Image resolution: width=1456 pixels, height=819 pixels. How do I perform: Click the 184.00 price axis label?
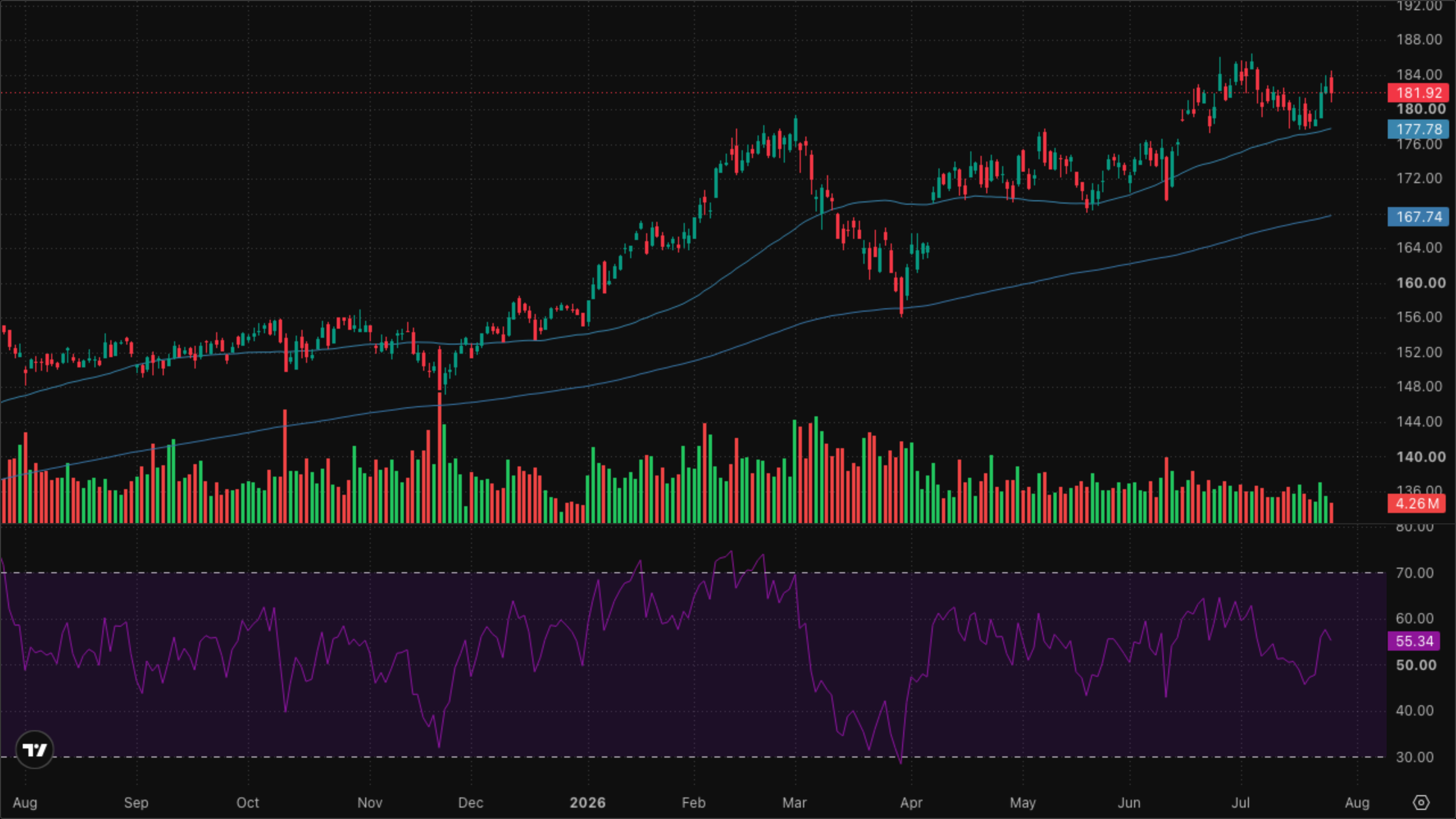click(x=1419, y=75)
